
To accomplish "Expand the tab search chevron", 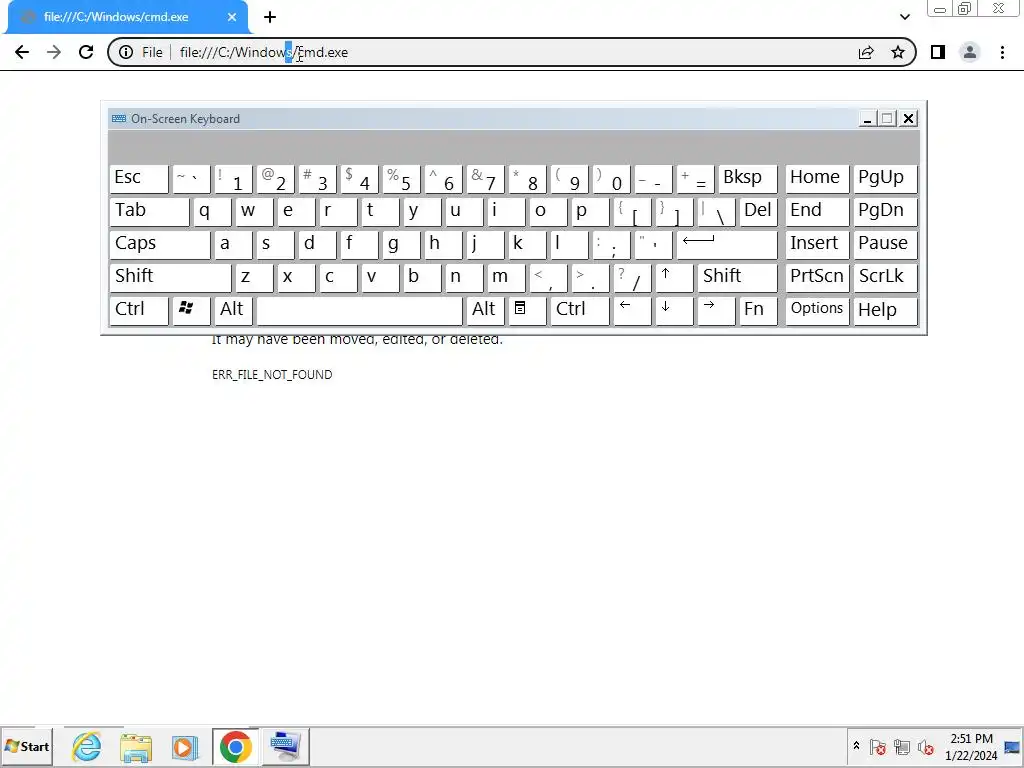I will click(x=904, y=17).
